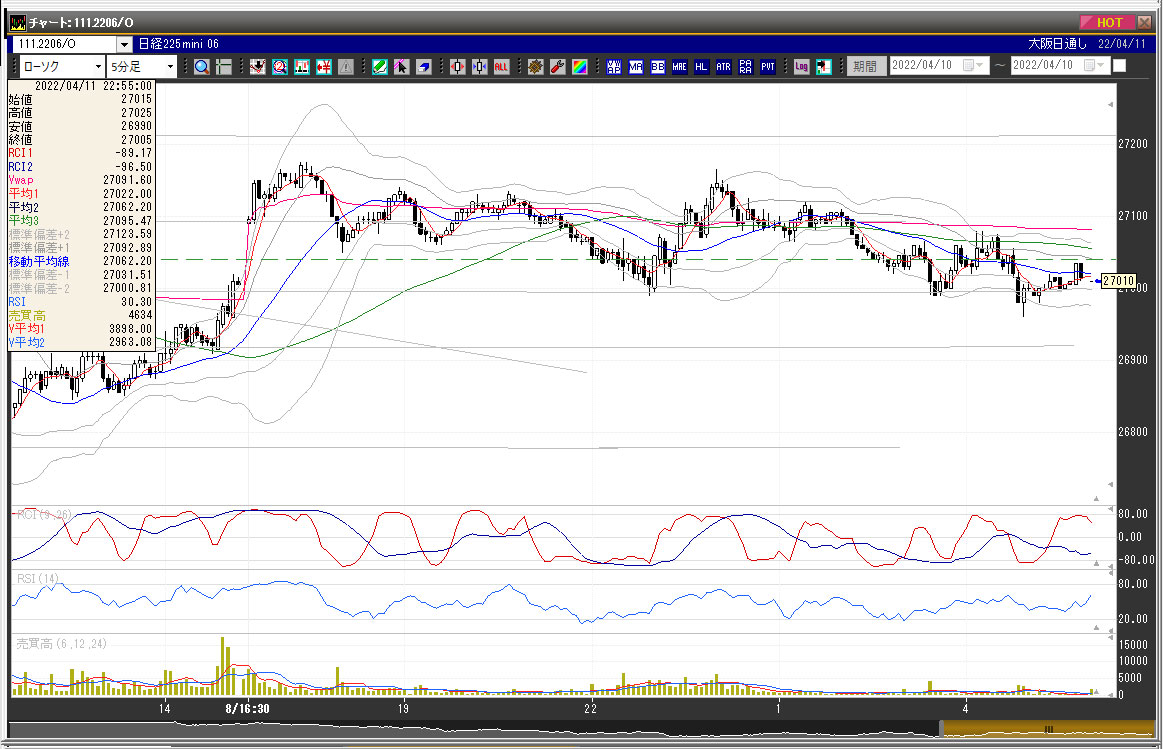Click the red arrow export icon
Image resolution: width=1163 pixels, height=749 pixels.
(x=823, y=67)
